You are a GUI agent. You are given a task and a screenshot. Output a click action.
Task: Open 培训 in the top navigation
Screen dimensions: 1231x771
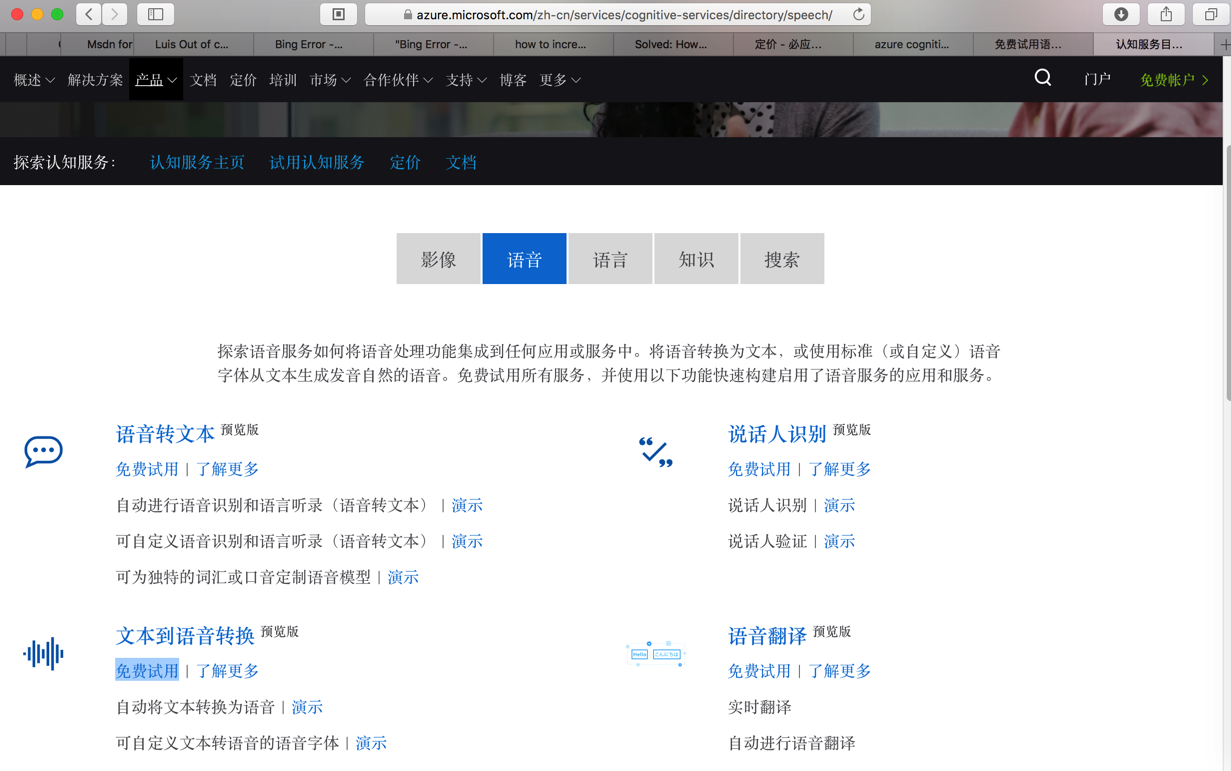(x=283, y=80)
